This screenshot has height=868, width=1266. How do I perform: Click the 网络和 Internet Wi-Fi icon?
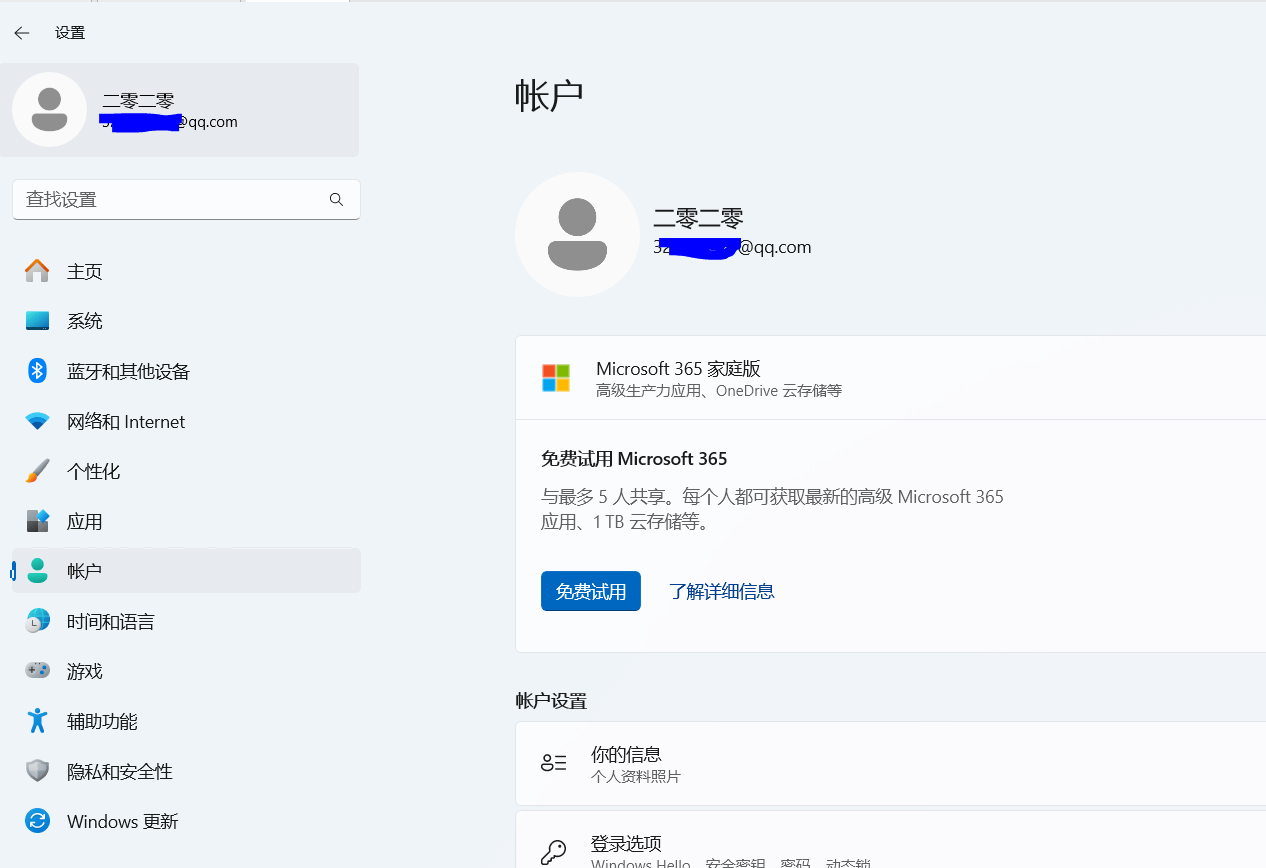(x=37, y=422)
